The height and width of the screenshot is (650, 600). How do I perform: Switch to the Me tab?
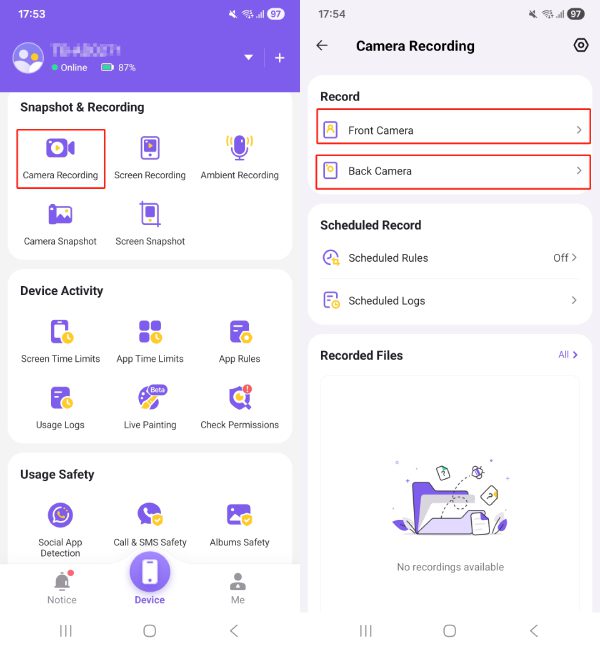pyautogui.click(x=238, y=588)
